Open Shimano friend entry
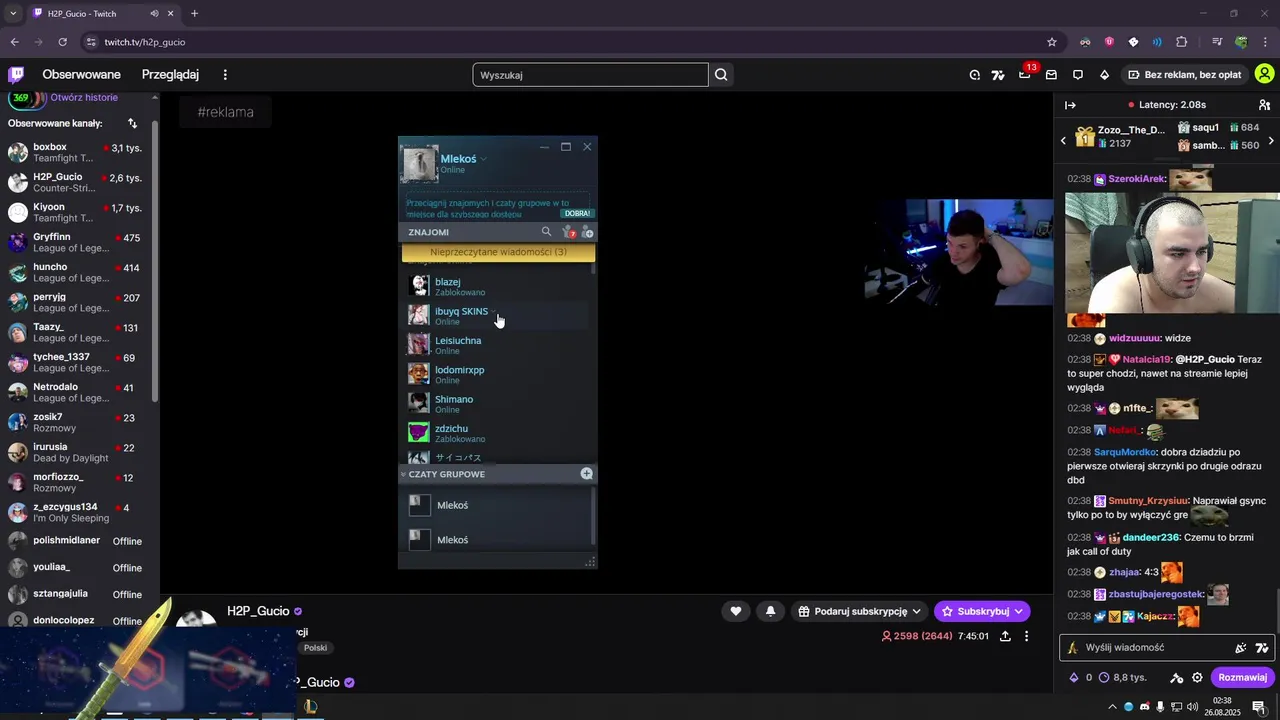1280x720 pixels. coord(497,403)
